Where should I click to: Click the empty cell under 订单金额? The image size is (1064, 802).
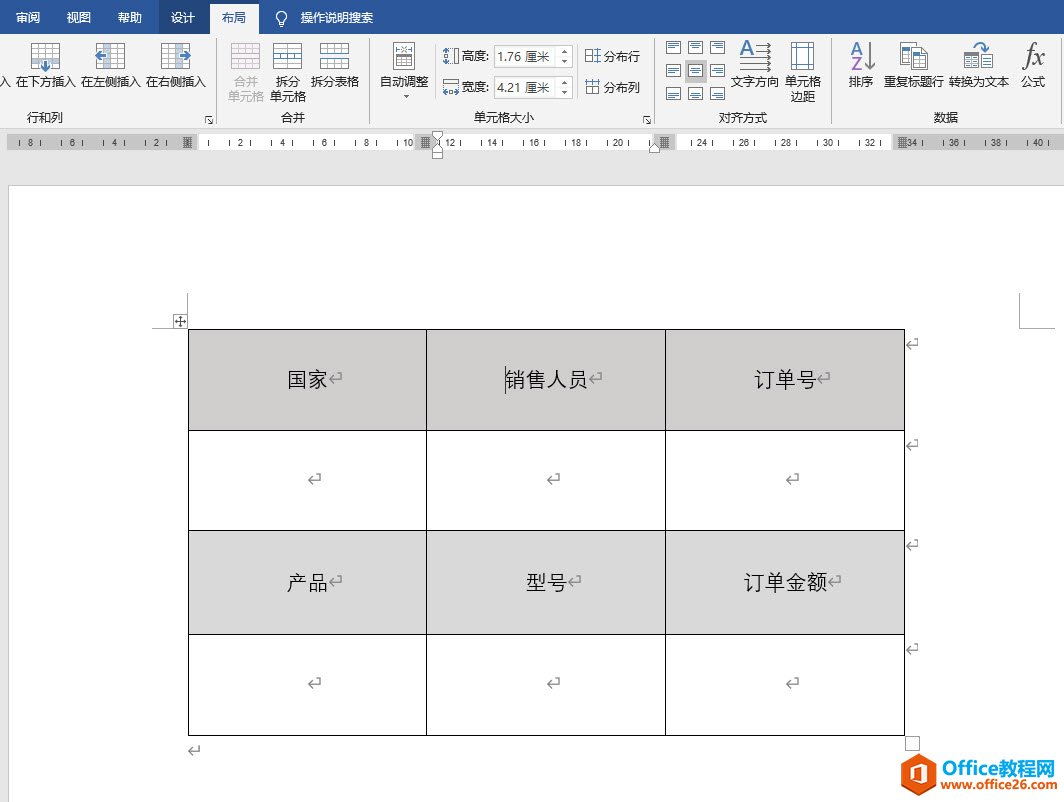pos(785,684)
